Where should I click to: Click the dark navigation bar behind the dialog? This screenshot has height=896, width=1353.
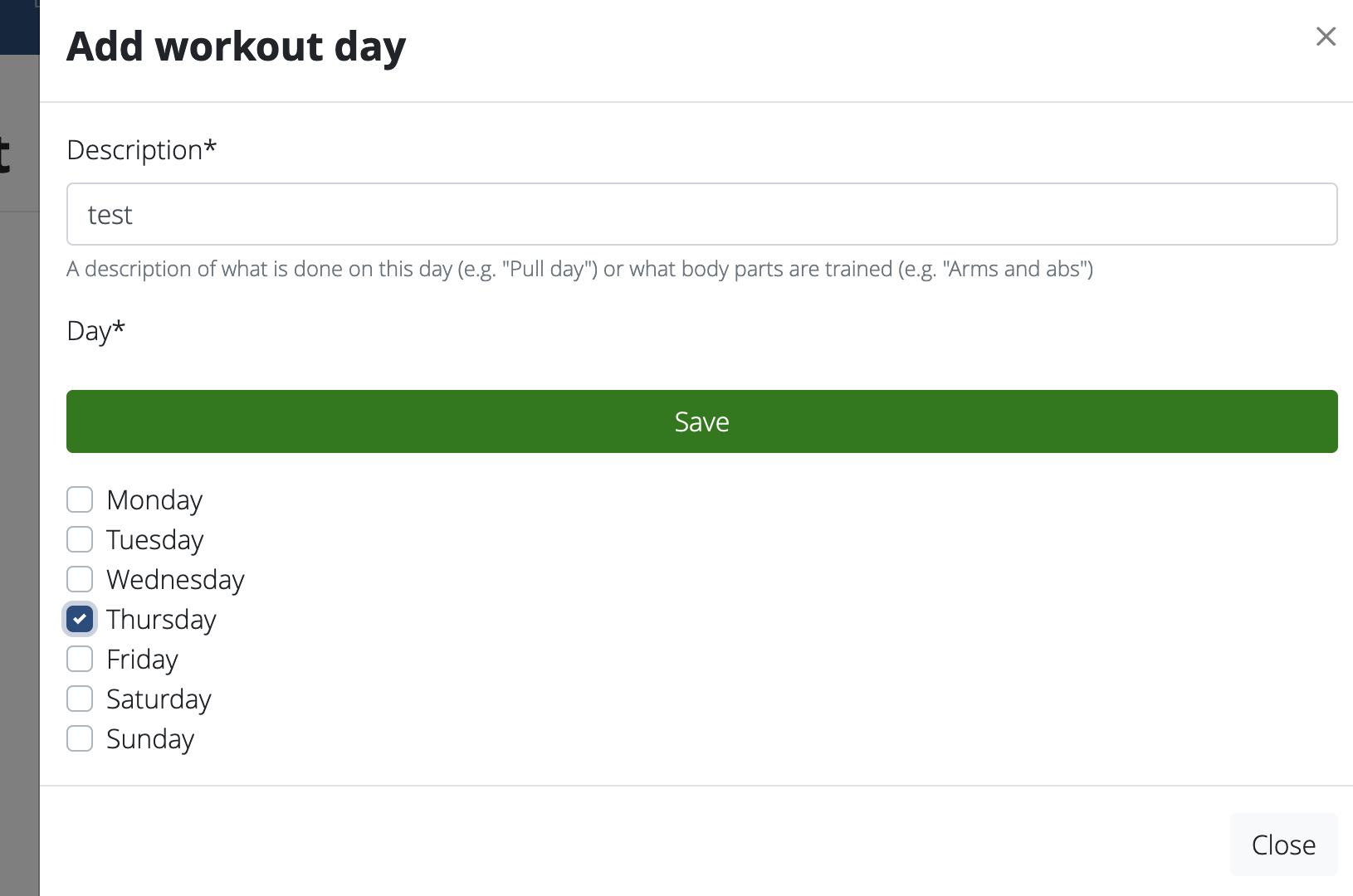pos(18,25)
